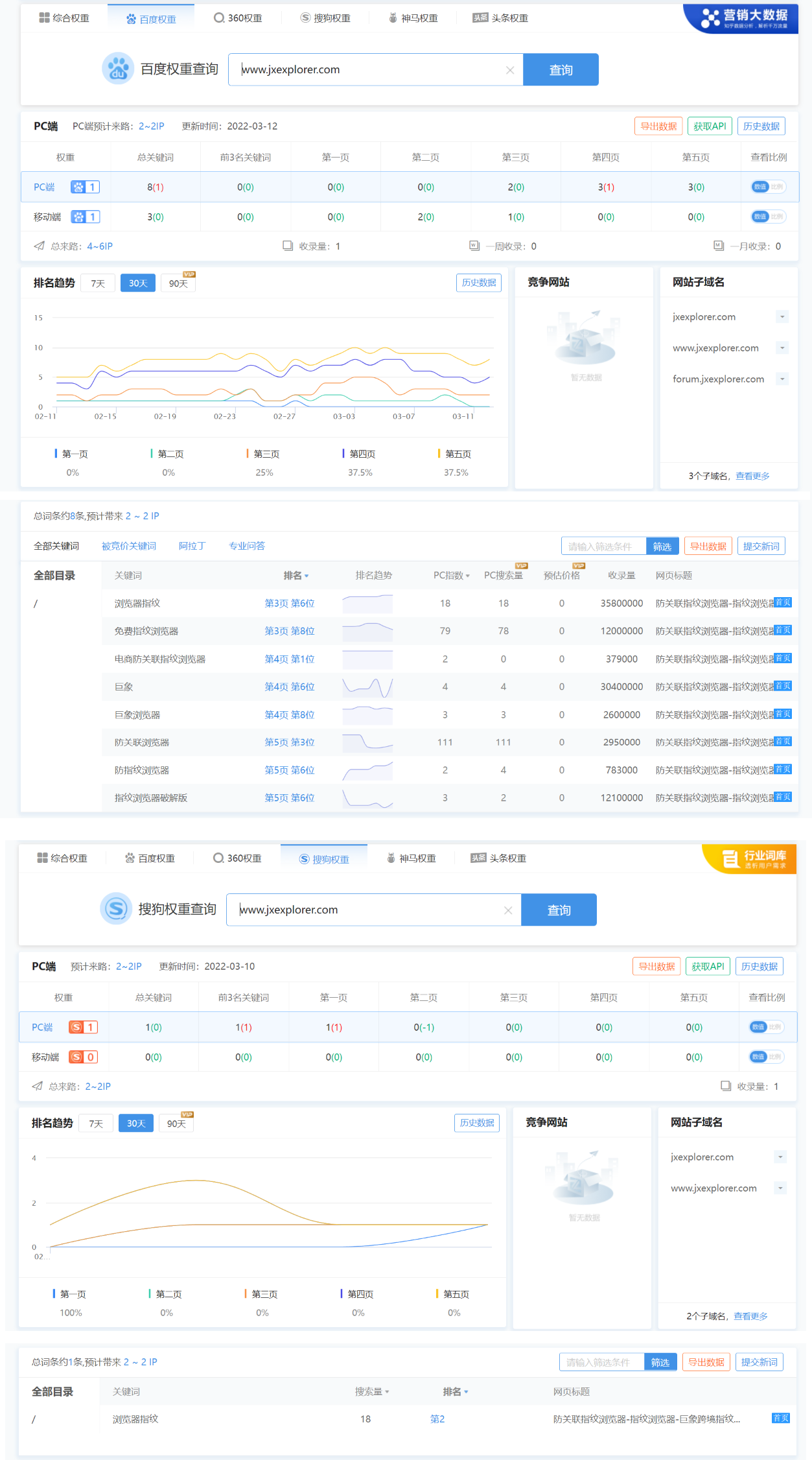
Task: Open 历史数据 in the Baidu 排名趋势 panel
Action: 479,283
